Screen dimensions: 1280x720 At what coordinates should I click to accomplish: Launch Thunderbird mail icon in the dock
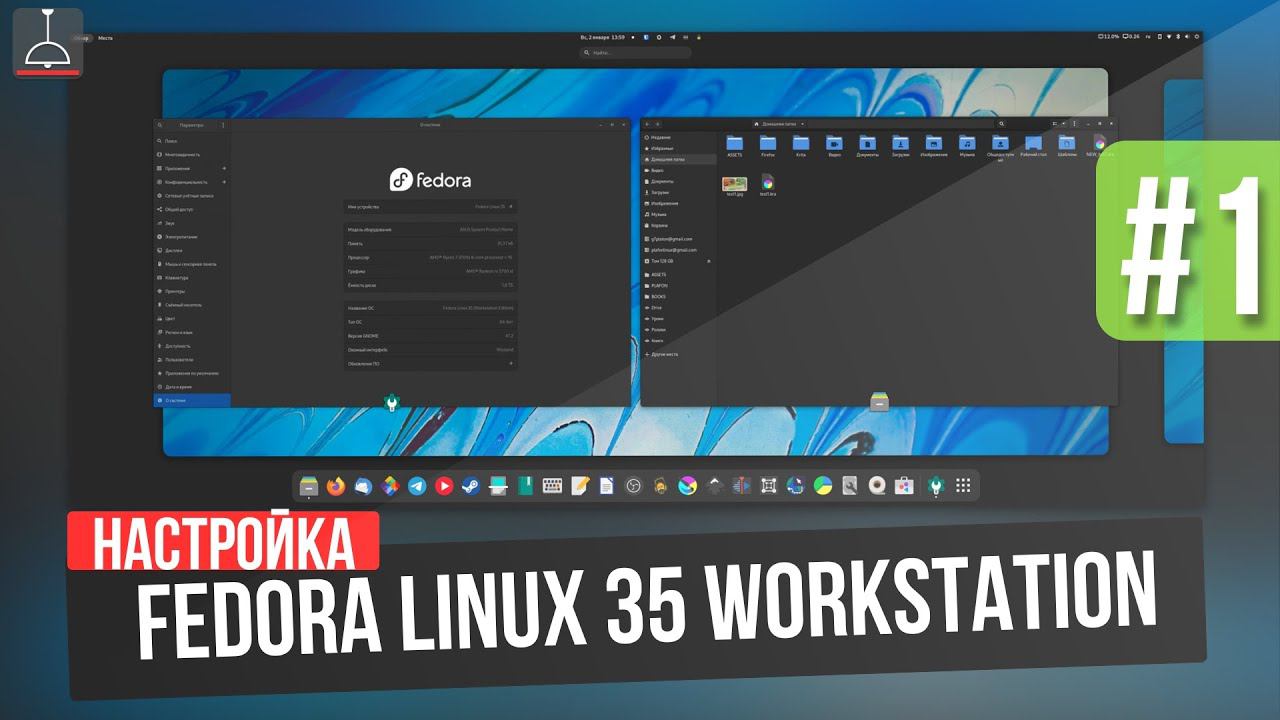(x=363, y=486)
